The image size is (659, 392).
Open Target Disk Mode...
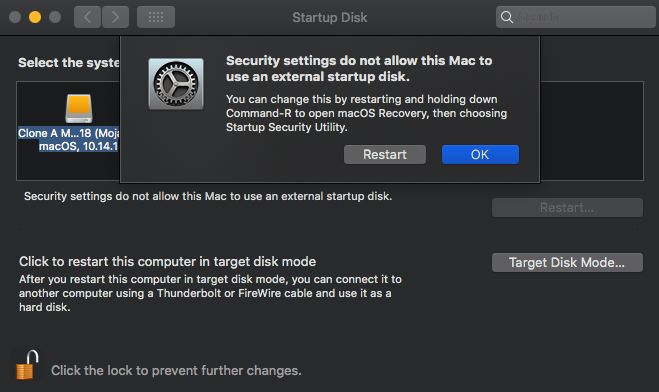pyautogui.click(x=567, y=263)
